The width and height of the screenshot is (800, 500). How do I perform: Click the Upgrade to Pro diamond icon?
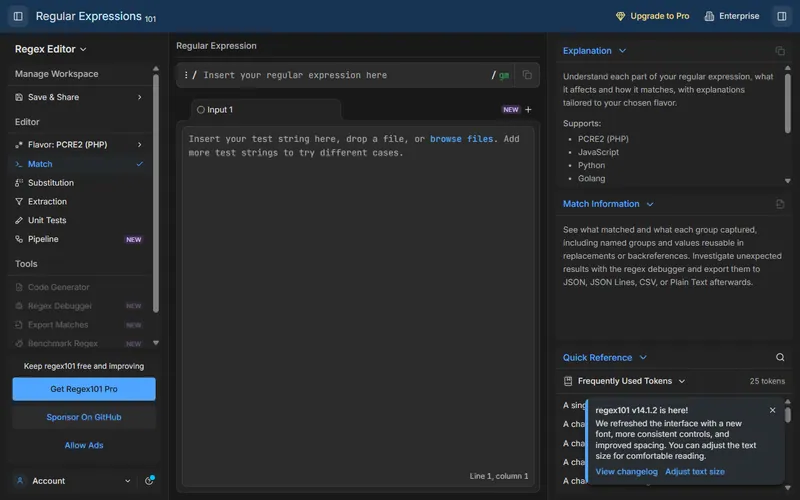tap(620, 16)
